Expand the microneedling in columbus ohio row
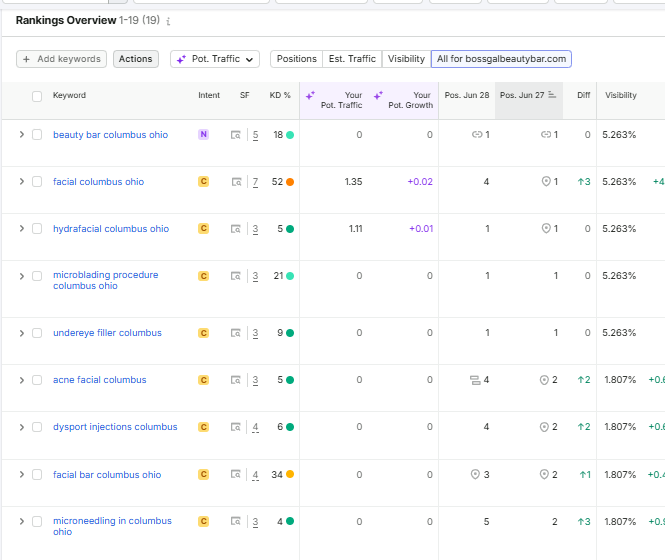This screenshot has height=560, width=665. (22, 521)
